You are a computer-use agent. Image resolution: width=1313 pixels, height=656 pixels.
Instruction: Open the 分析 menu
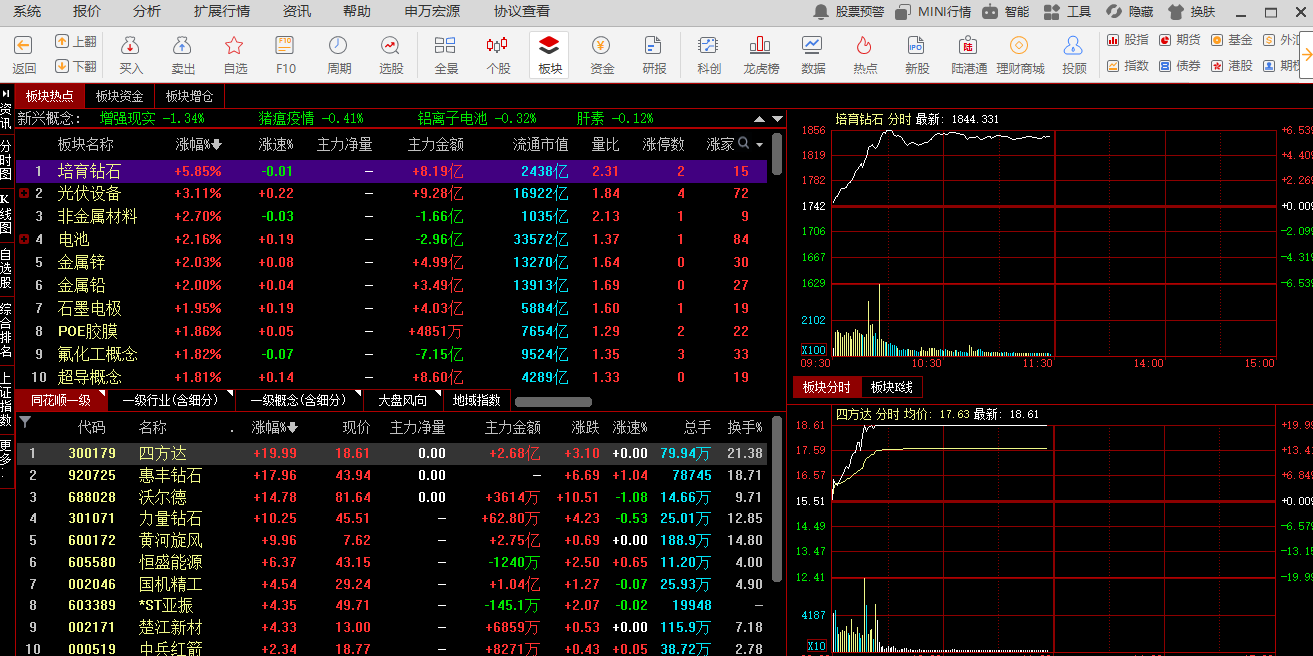coord(146,11)
